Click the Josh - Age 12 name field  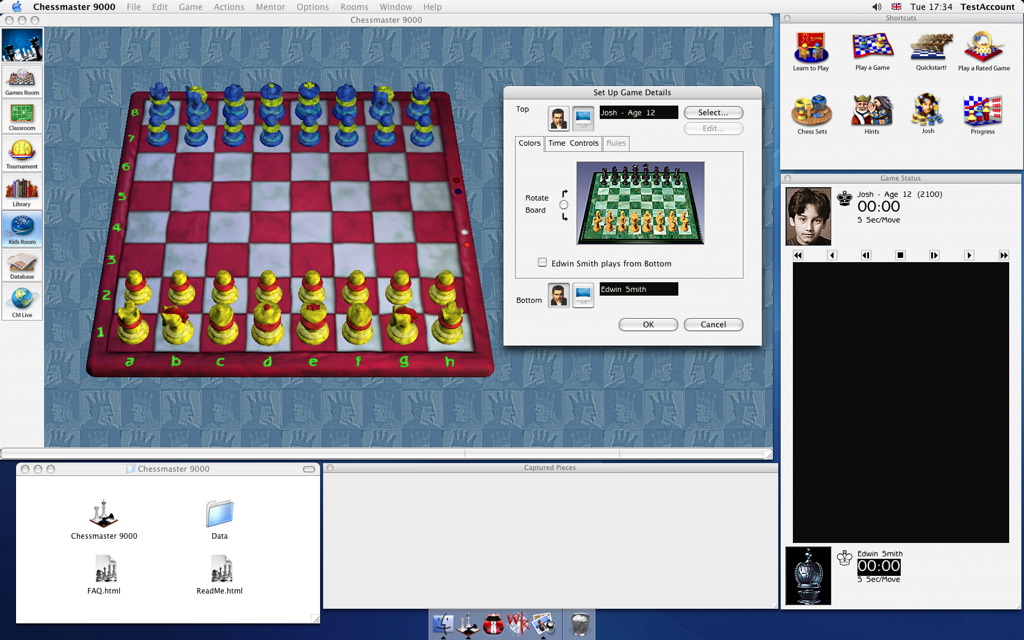coord(639,113)
